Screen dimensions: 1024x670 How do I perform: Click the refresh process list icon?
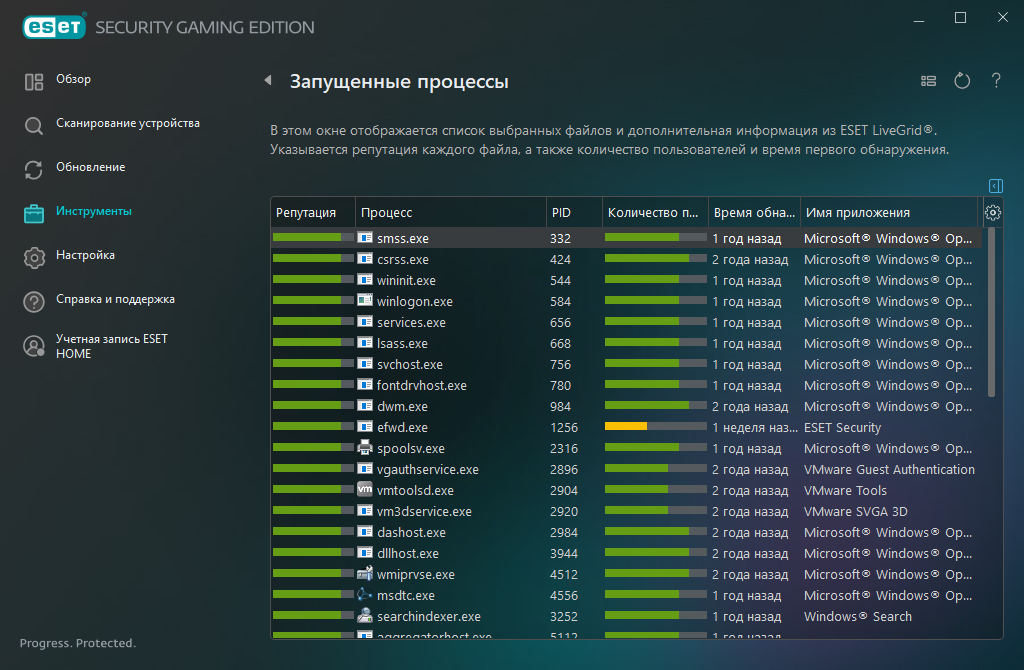(962, 81)
